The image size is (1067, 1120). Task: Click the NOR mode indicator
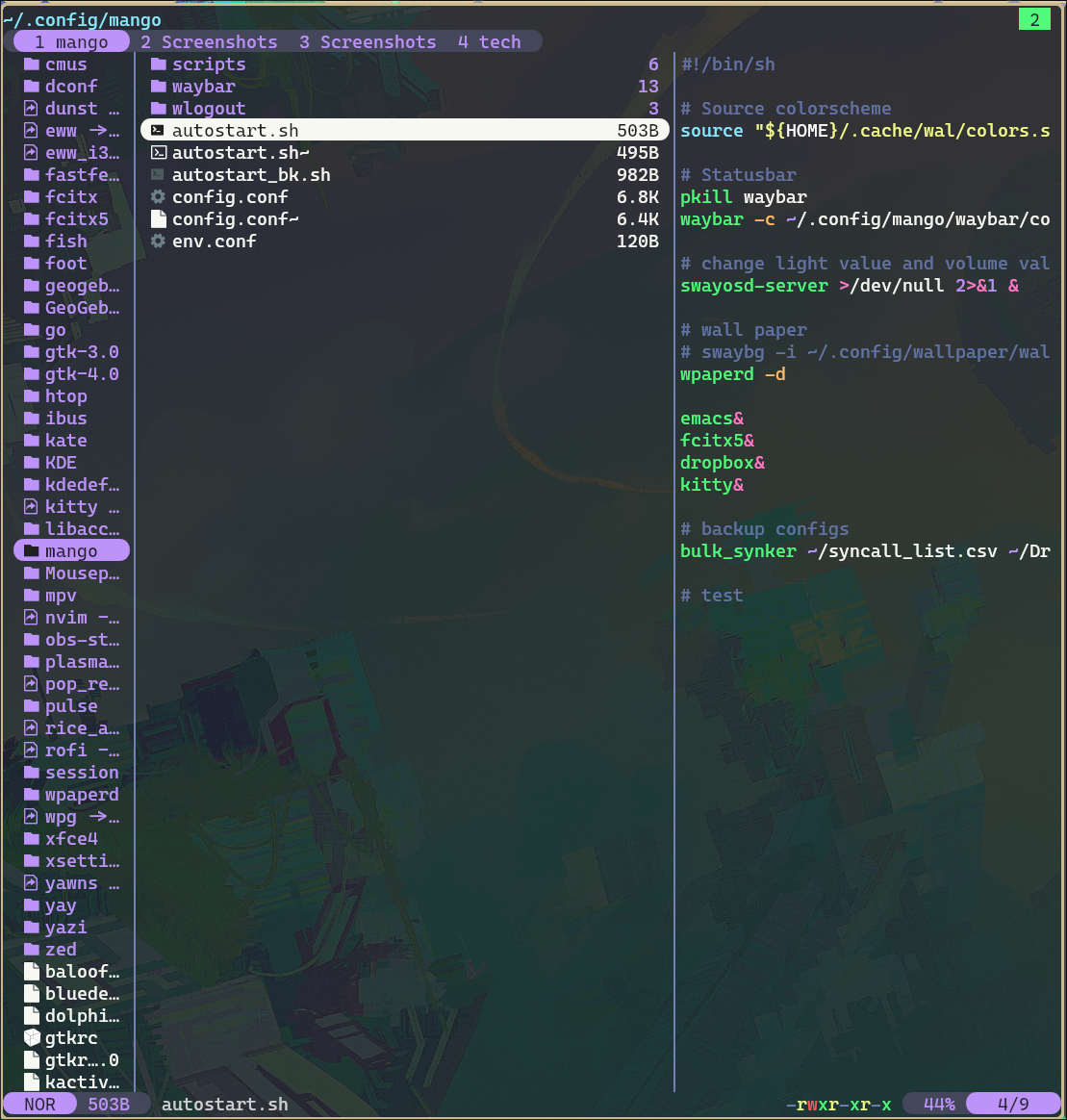pyautogui.click(x=39, y=1105)
